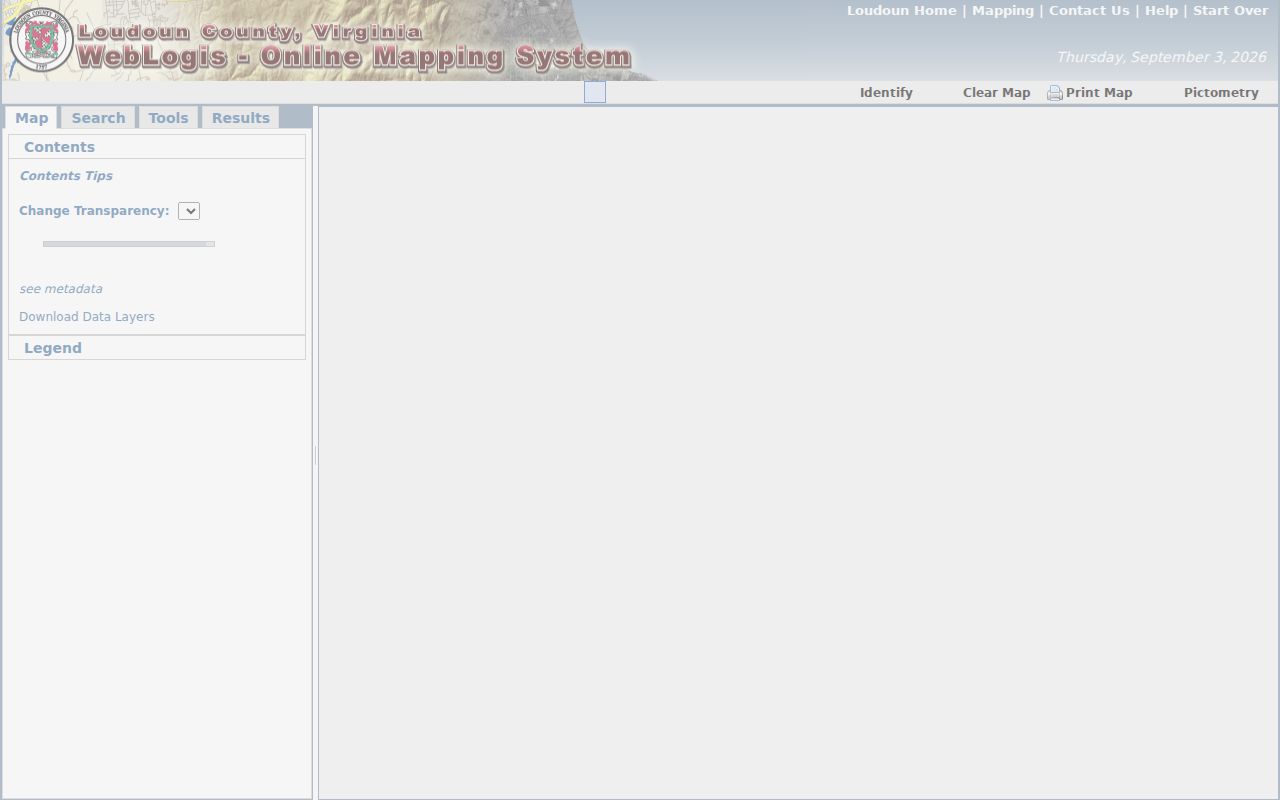This screenshot has width=1280, height=800.
Task: Open the Help link
Action: (1161, 11)
